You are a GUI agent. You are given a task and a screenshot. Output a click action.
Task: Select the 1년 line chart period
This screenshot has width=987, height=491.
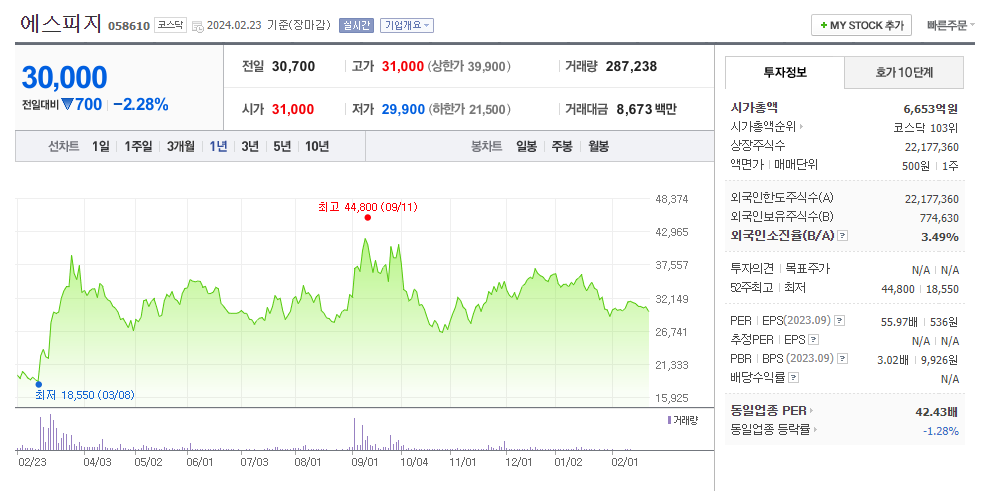pos(218,147)
